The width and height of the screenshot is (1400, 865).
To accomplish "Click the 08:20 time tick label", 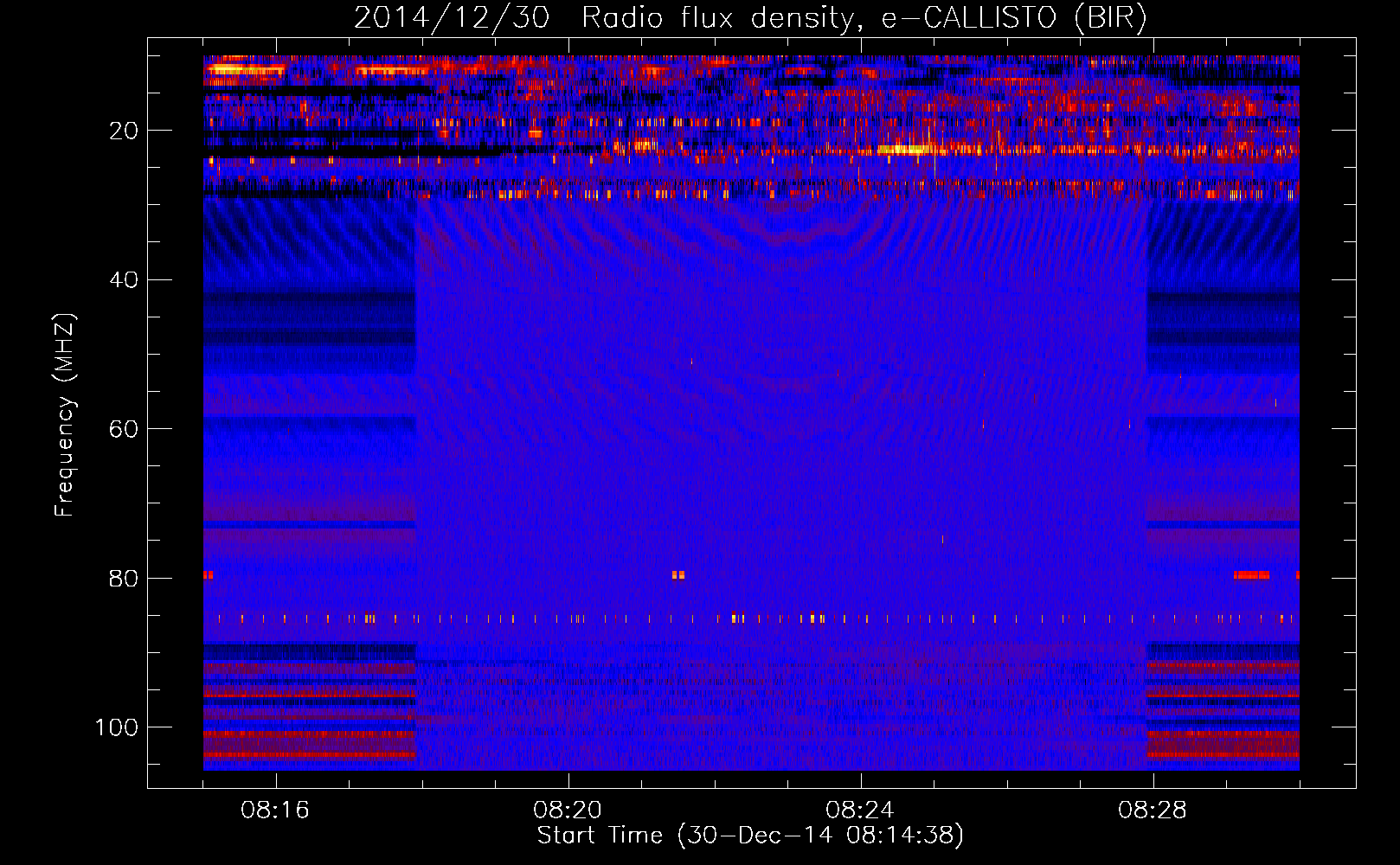I will coord(568,811).
